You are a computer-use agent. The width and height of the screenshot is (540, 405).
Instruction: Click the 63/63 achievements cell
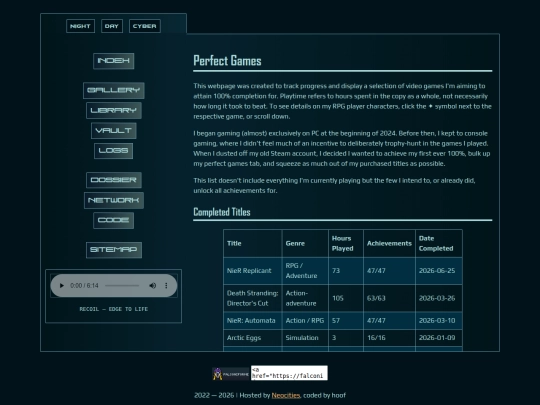point(389,298)
